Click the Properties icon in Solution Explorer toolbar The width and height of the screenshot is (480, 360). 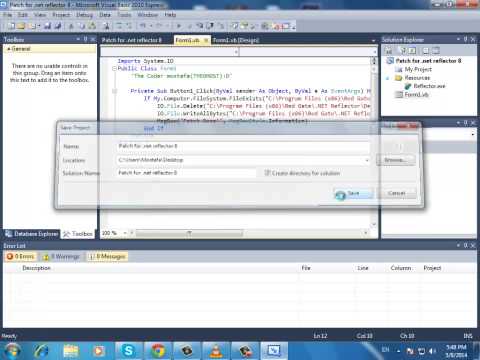389,51
